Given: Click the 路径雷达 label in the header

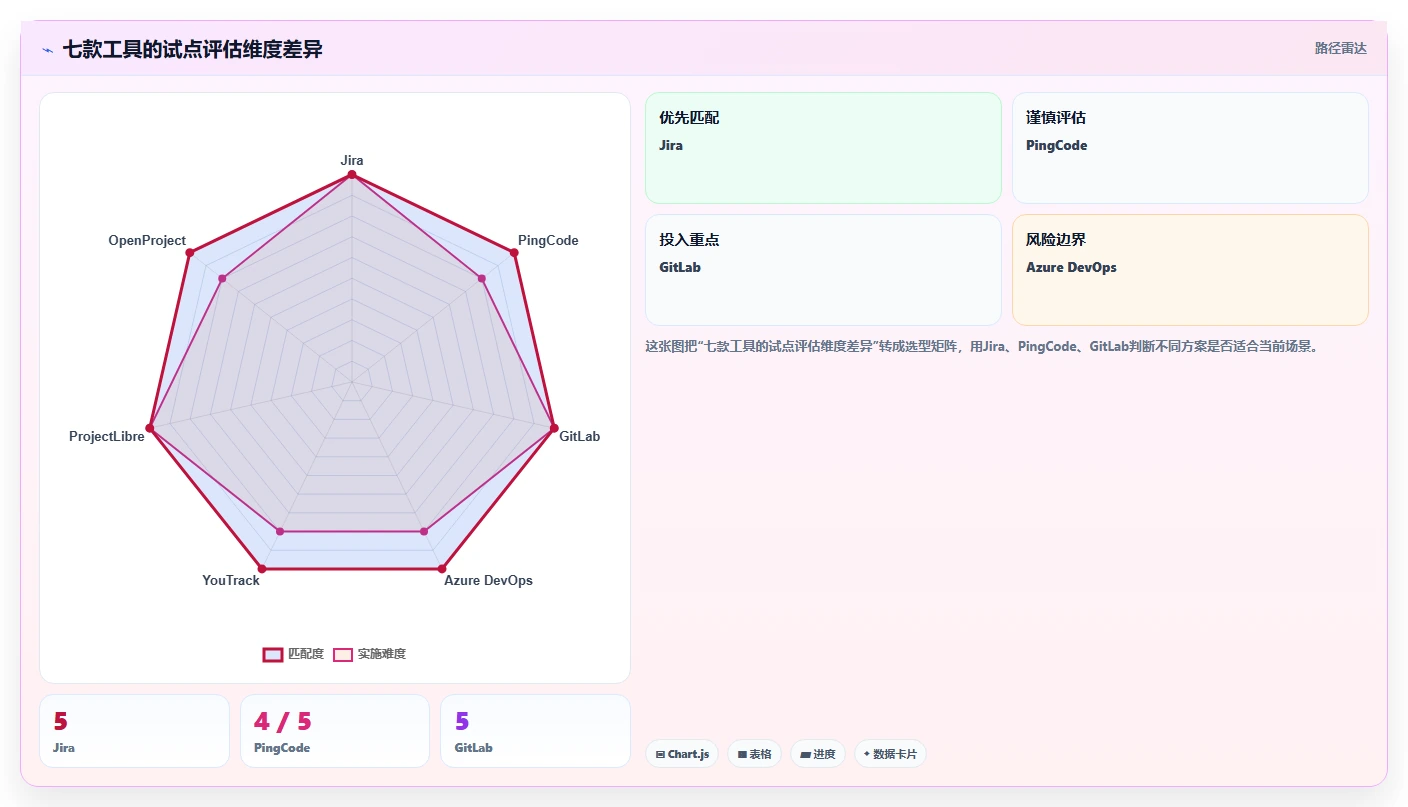Looking at the screenshot, I should pyautogui.click(x=1340, y=48).
